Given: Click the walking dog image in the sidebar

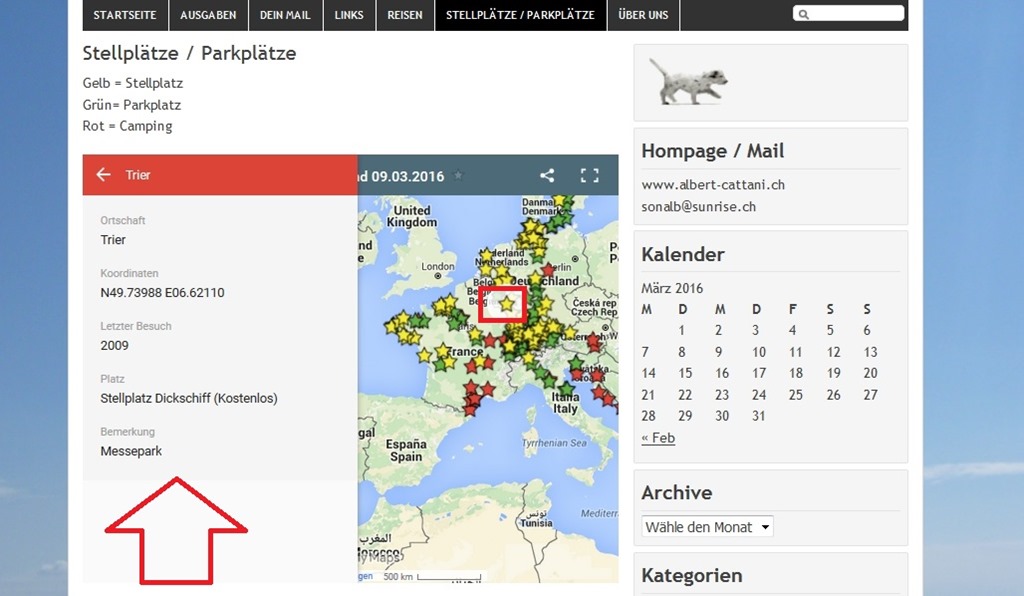Looking at the screenshot, I should [x=688, y=81].
